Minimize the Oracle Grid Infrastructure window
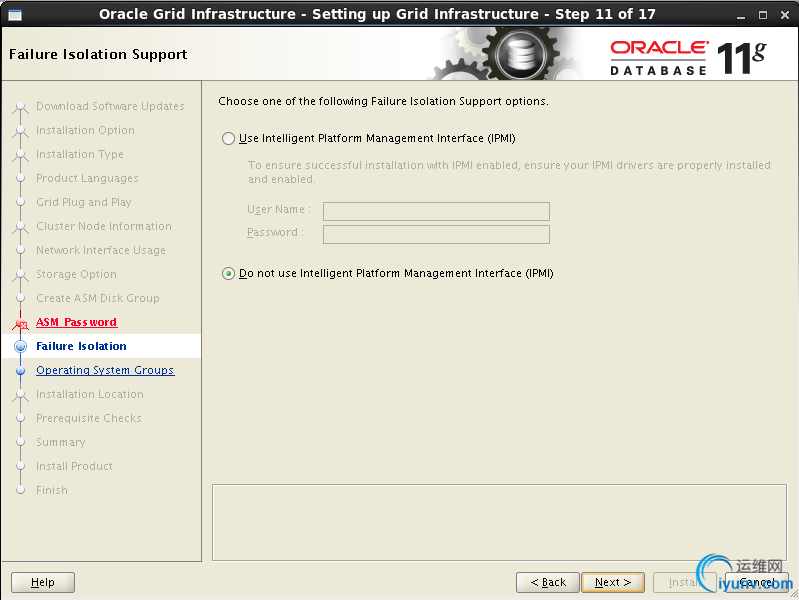The image size is (799, 600). (x=741, y=15)
